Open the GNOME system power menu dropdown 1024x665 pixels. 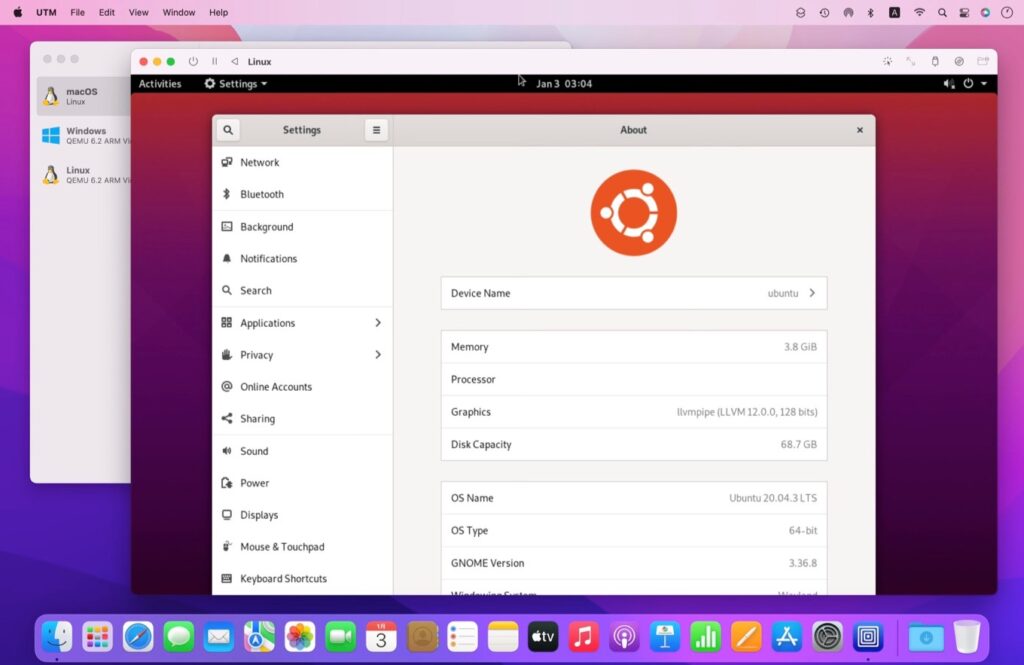coord(974,84)
